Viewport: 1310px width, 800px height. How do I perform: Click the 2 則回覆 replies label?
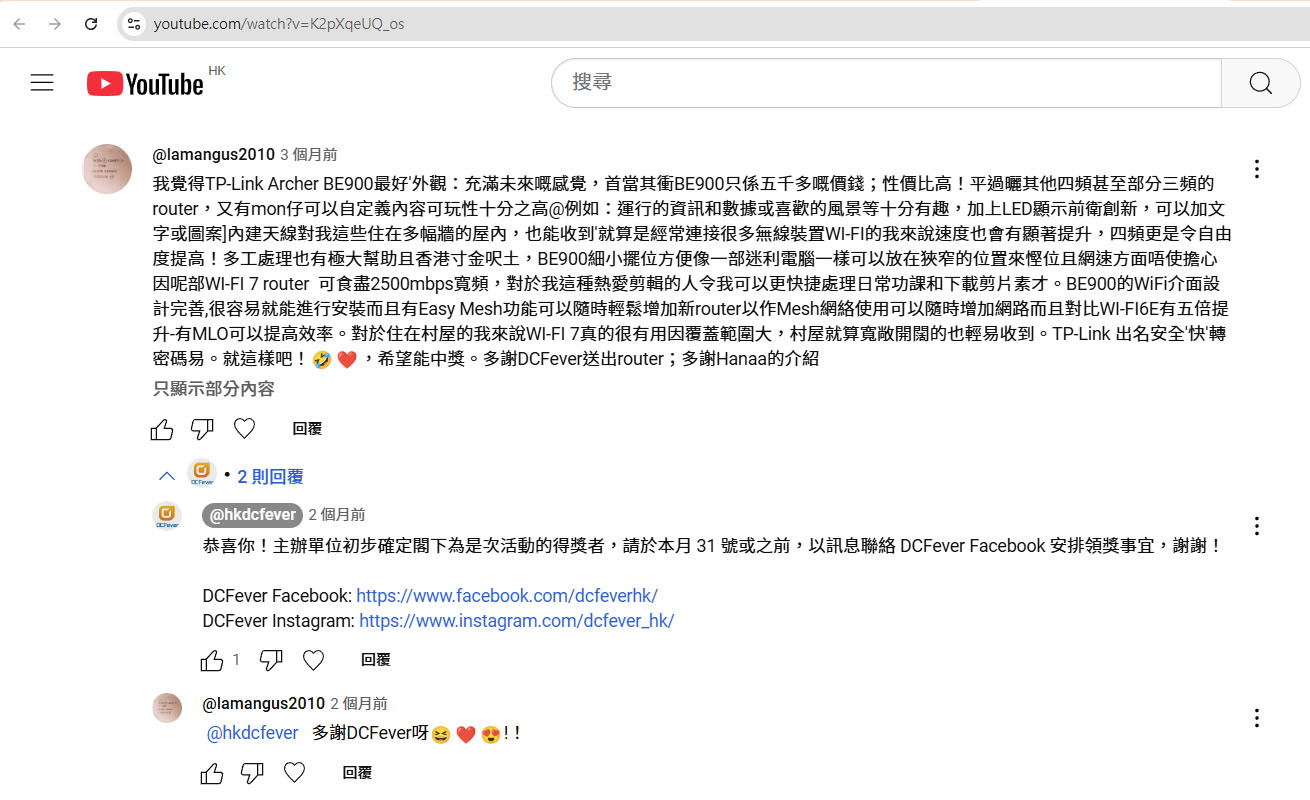pos(270,477)
